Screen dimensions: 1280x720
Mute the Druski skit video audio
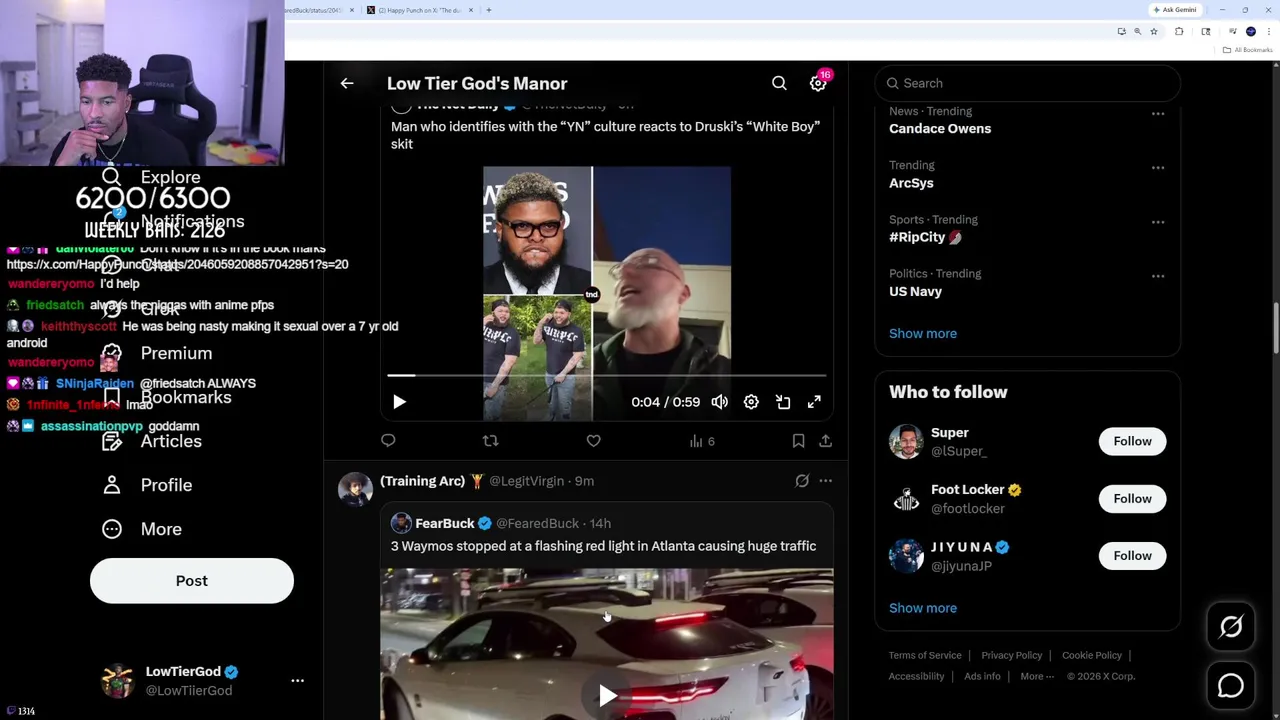pos(719,402)
